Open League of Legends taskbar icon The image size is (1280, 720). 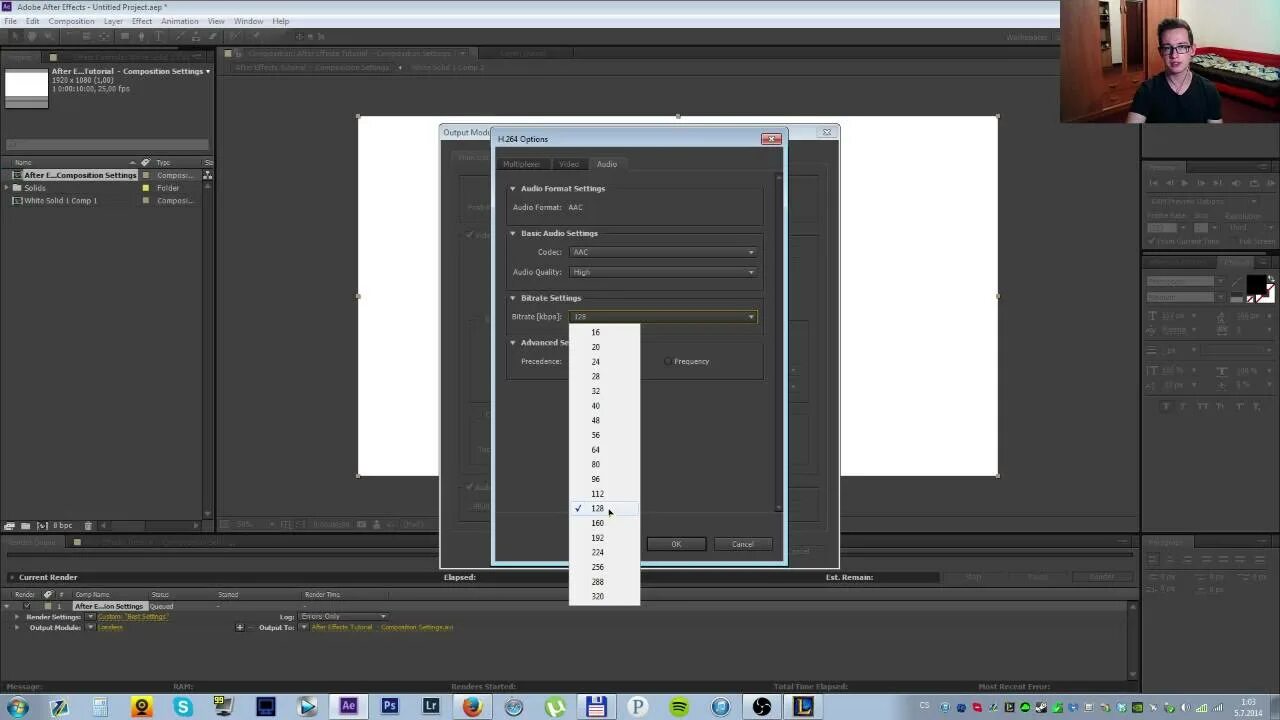pyautogui.click(x=804, y=707)
